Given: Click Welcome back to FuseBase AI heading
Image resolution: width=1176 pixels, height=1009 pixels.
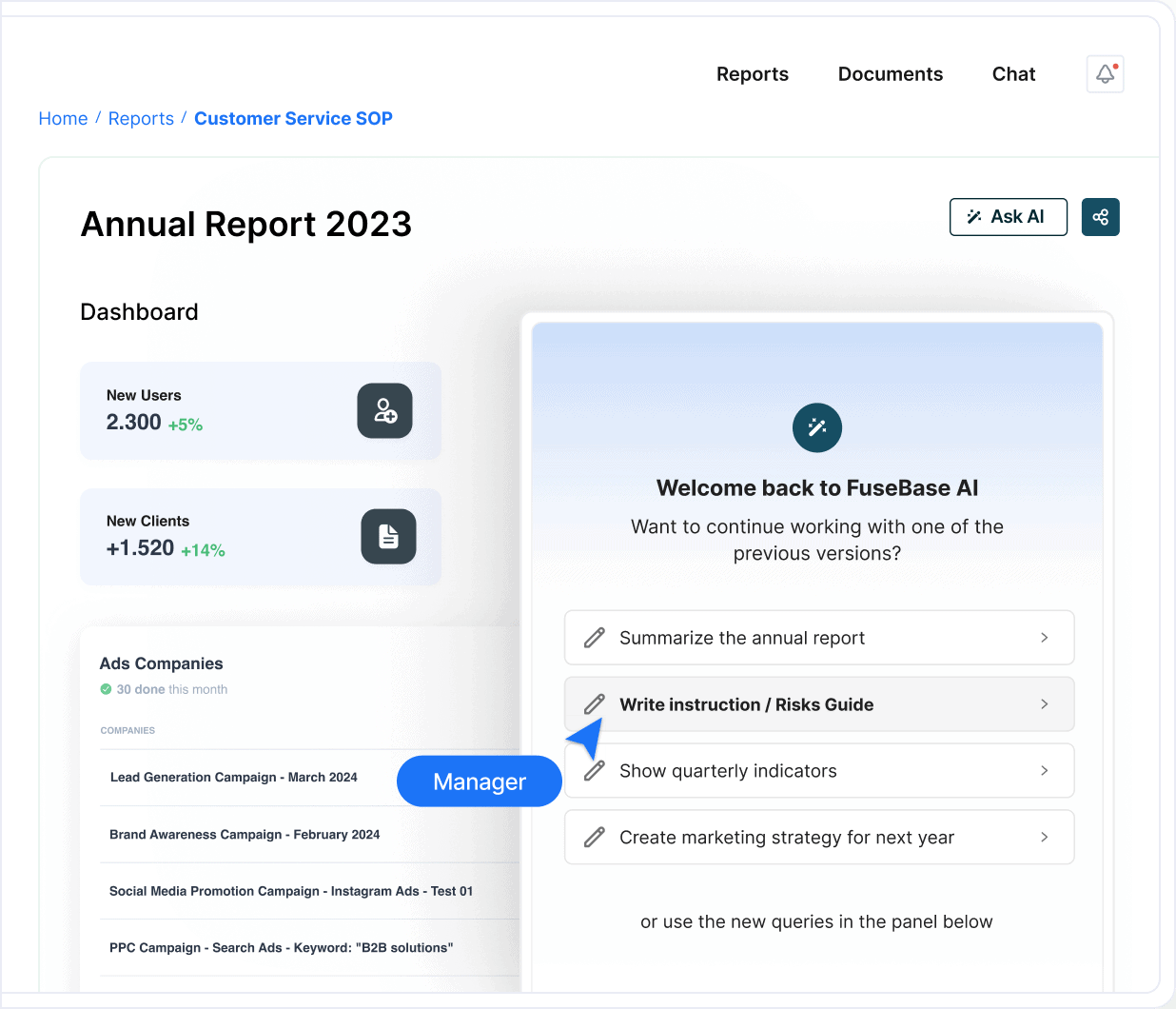Looking at the screenshot, I should coord(817,488).
